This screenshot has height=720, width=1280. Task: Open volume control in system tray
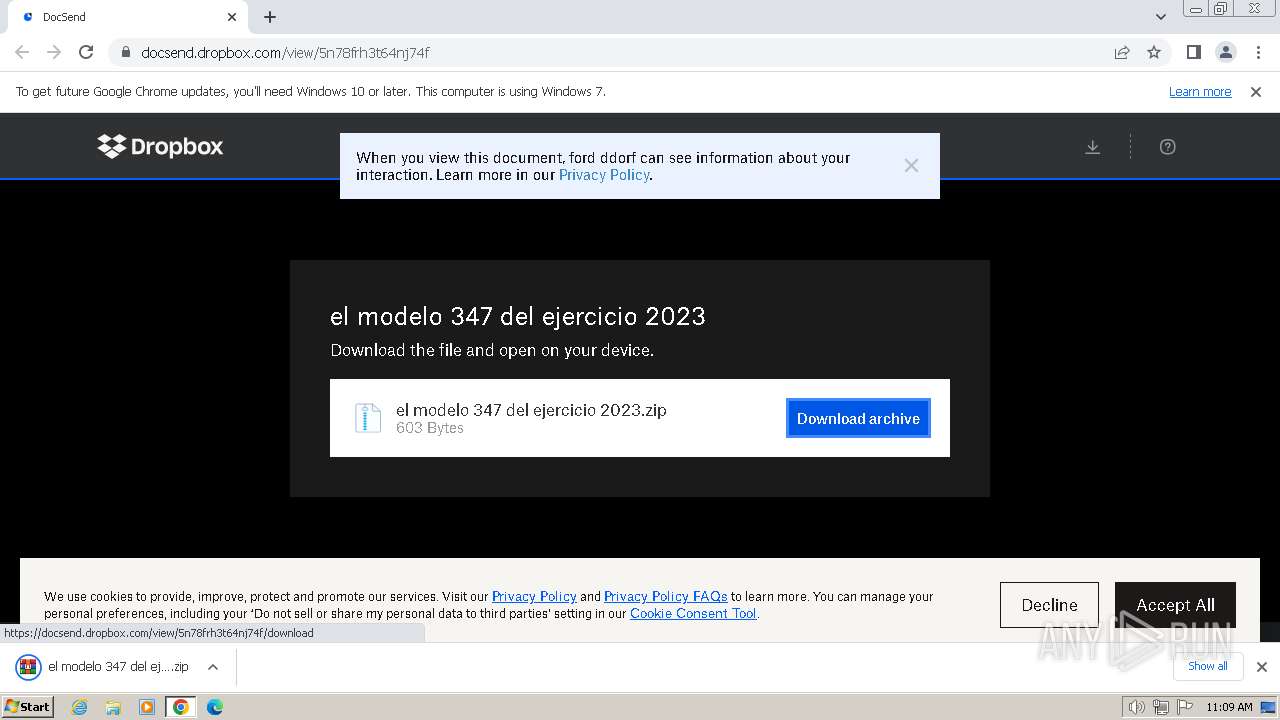[1137, 707]
